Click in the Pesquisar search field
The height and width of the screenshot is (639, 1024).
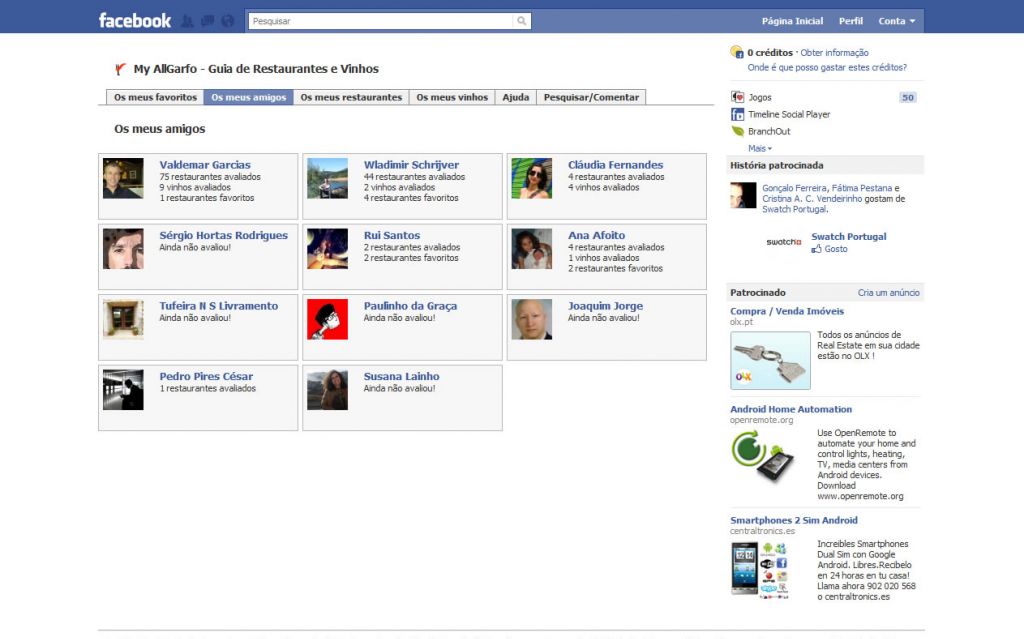(x=380, y=21)
